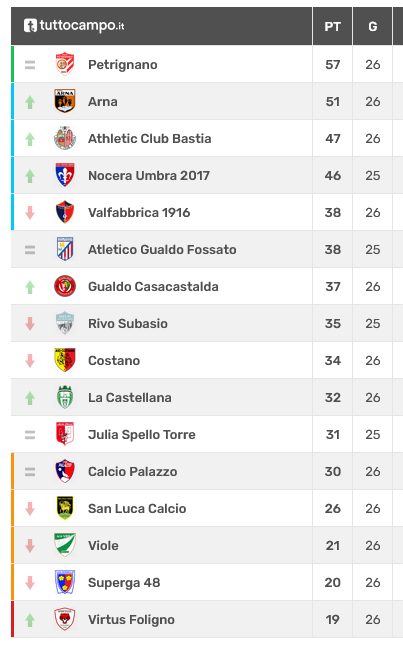Click the La Castellana green crest
This screenshot has width=403, height=649.
click(x=65, y=397)
